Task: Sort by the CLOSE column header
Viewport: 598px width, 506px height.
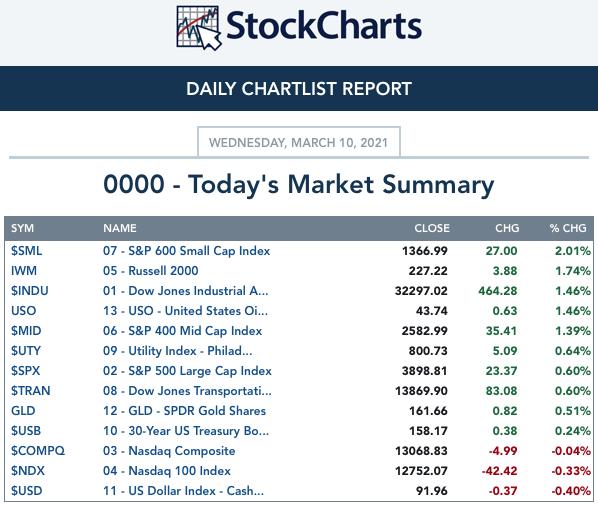Action: [432, 228]
